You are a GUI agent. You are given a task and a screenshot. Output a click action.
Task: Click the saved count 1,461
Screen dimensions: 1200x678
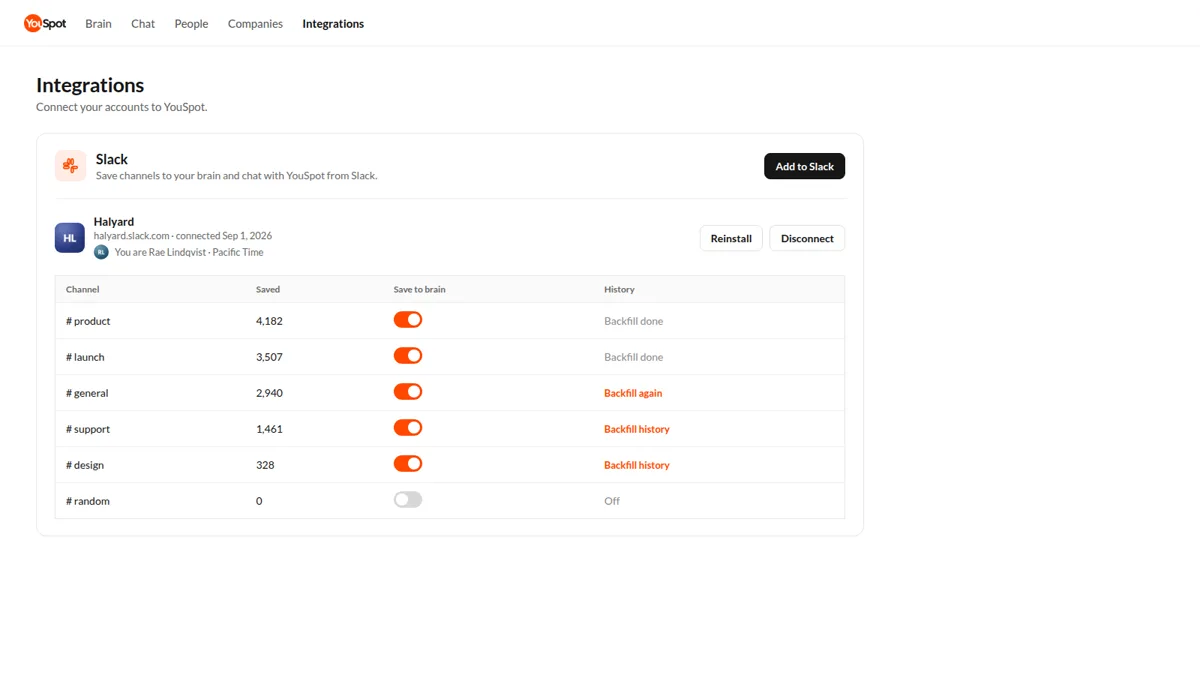(x=269, y=429)
